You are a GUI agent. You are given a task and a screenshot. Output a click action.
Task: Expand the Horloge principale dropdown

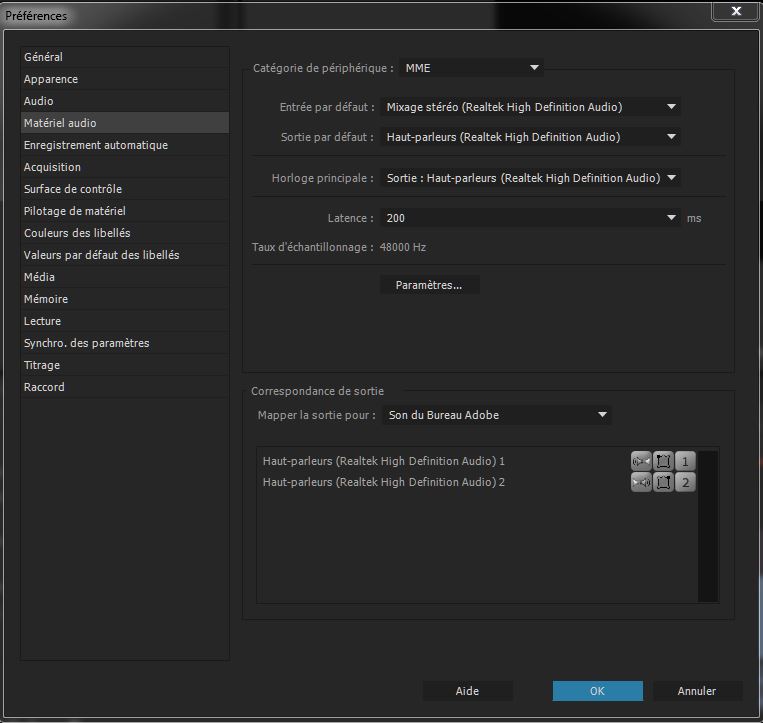[531, 178]
